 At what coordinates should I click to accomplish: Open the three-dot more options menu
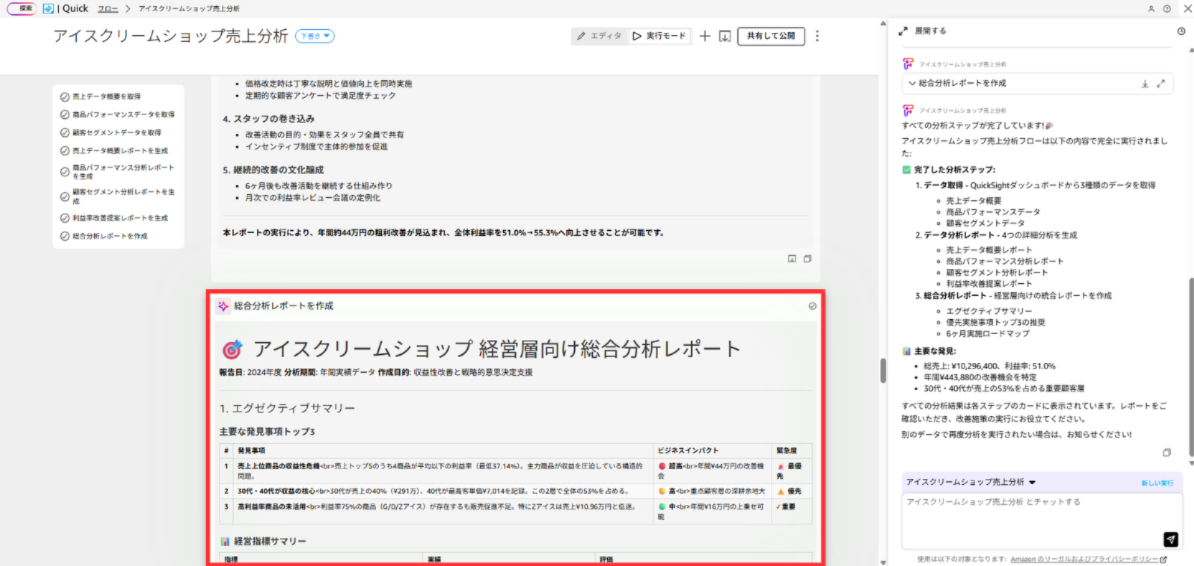click(x=817, y=36)
